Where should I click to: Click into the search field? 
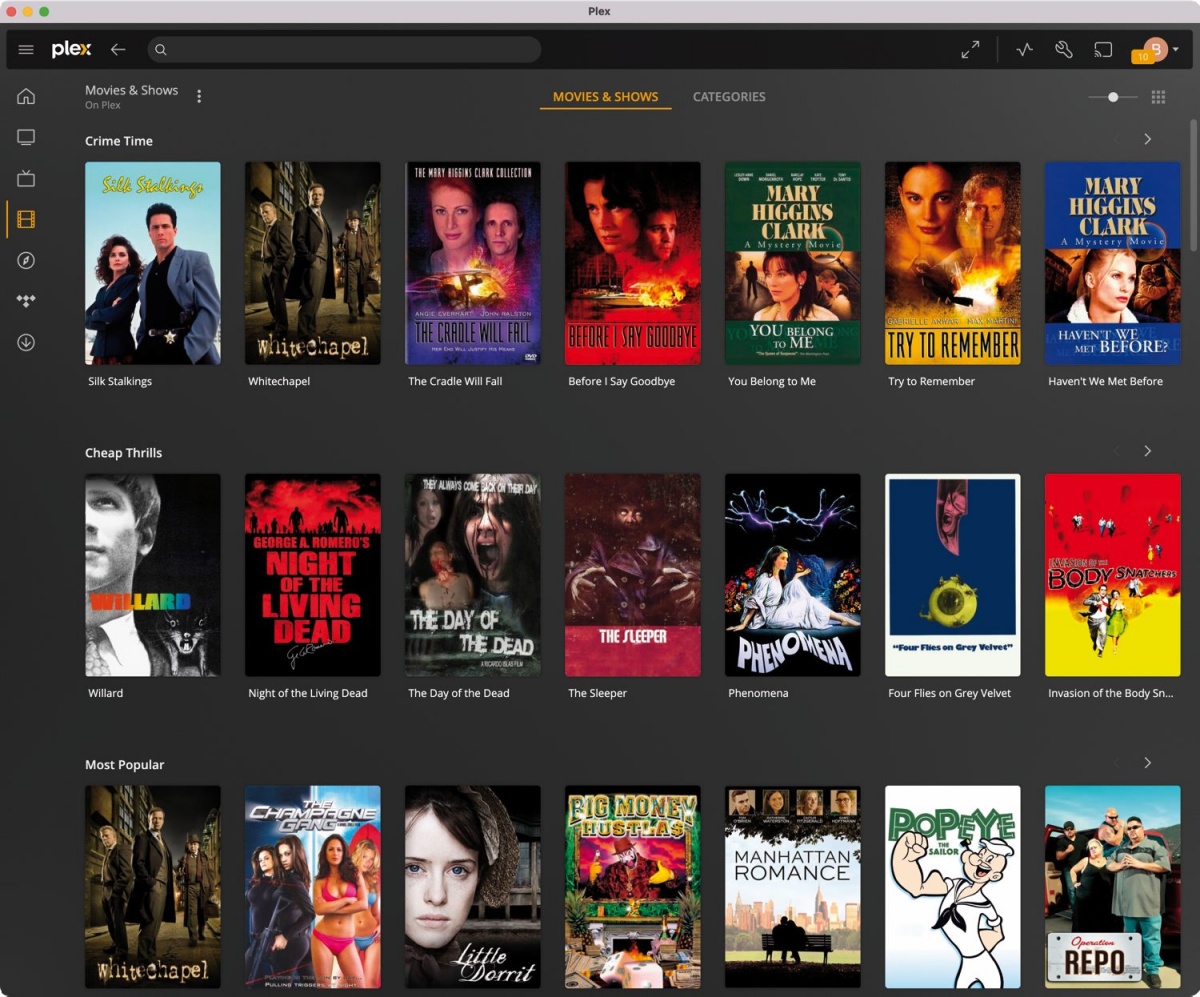pyautogui.click(x=344, y=49)
